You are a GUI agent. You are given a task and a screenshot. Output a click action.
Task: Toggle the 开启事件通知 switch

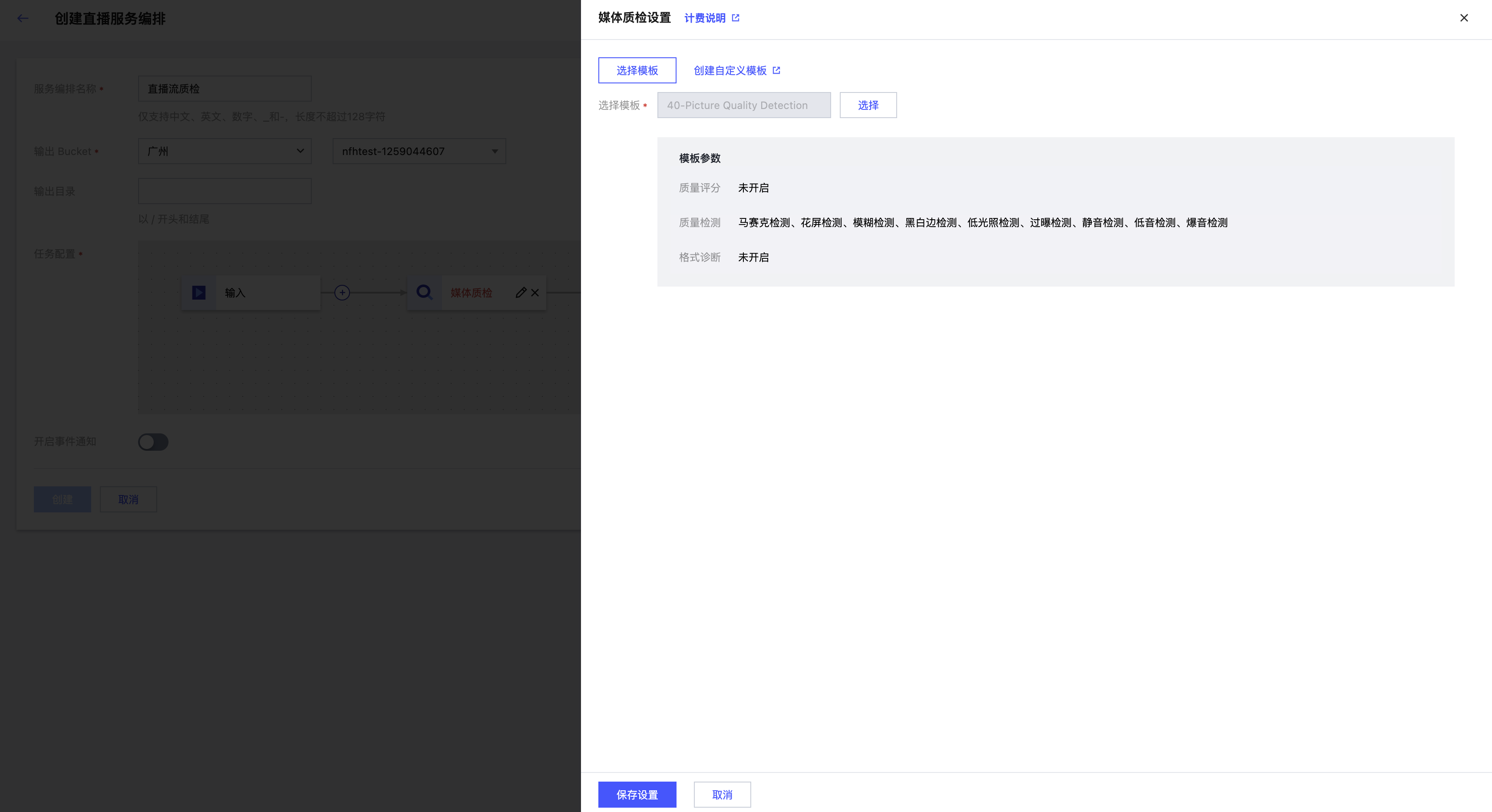coord(153,442)
